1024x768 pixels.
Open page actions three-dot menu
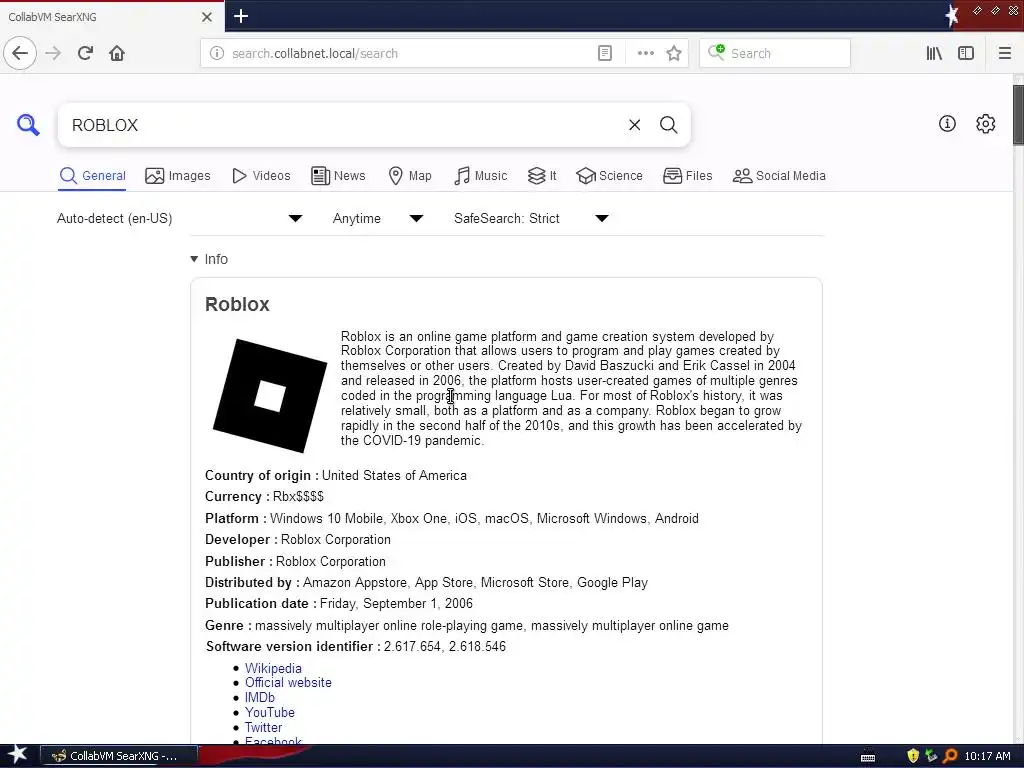646,54
